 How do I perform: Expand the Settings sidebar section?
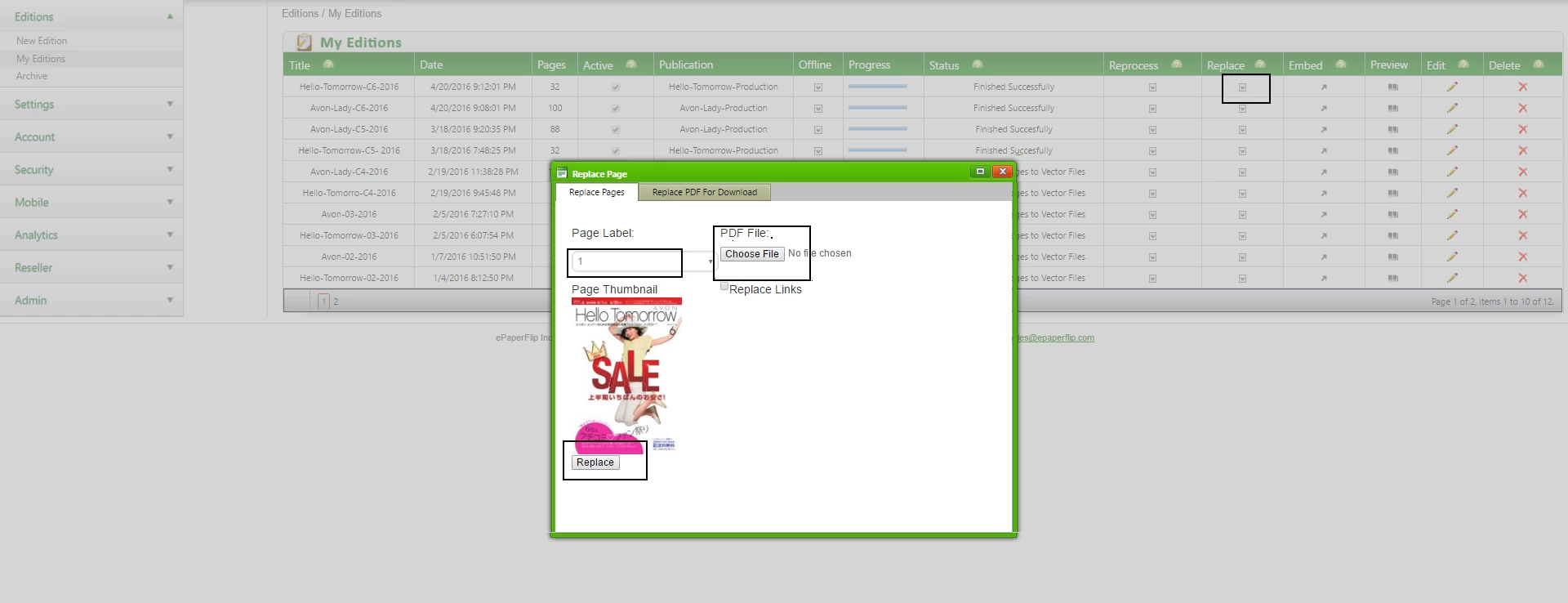coord(91,105)
